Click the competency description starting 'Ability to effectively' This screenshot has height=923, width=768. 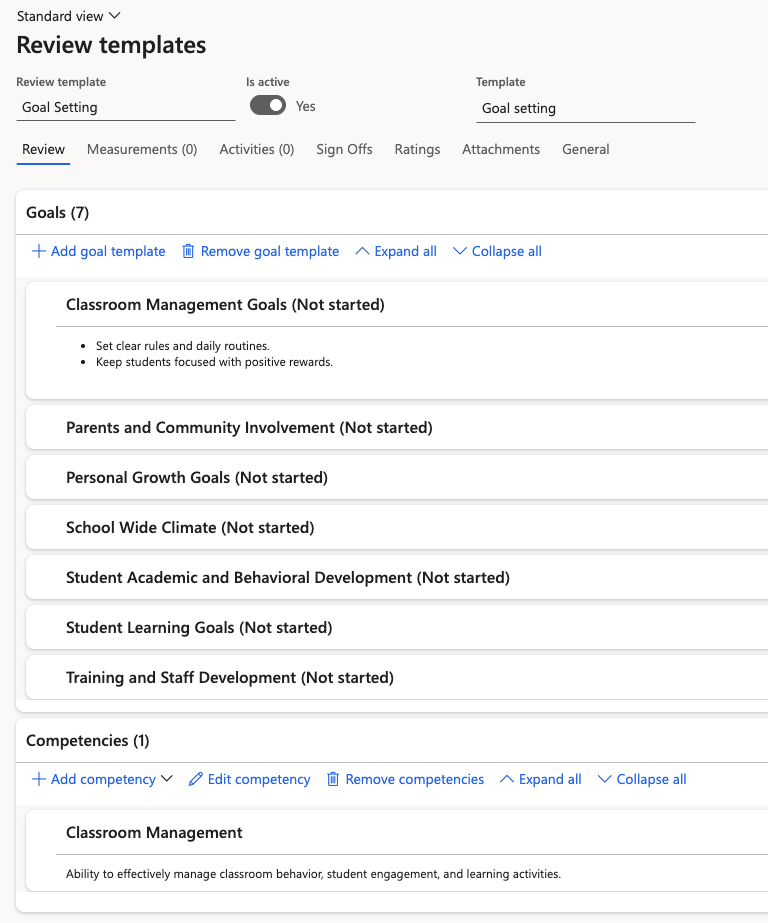pyautogui.click(x=313, y=874)
